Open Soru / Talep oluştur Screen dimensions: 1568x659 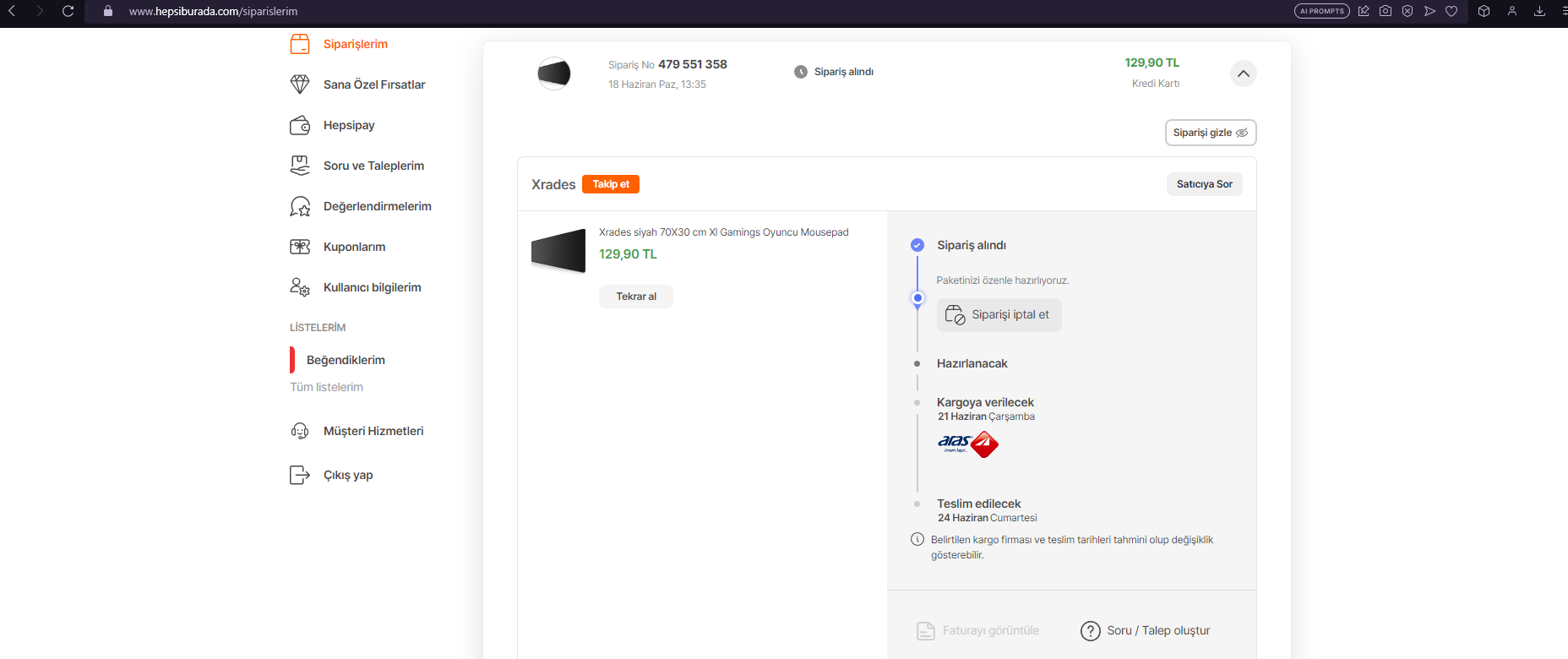pyautogui.click(x=1146, y=630)
